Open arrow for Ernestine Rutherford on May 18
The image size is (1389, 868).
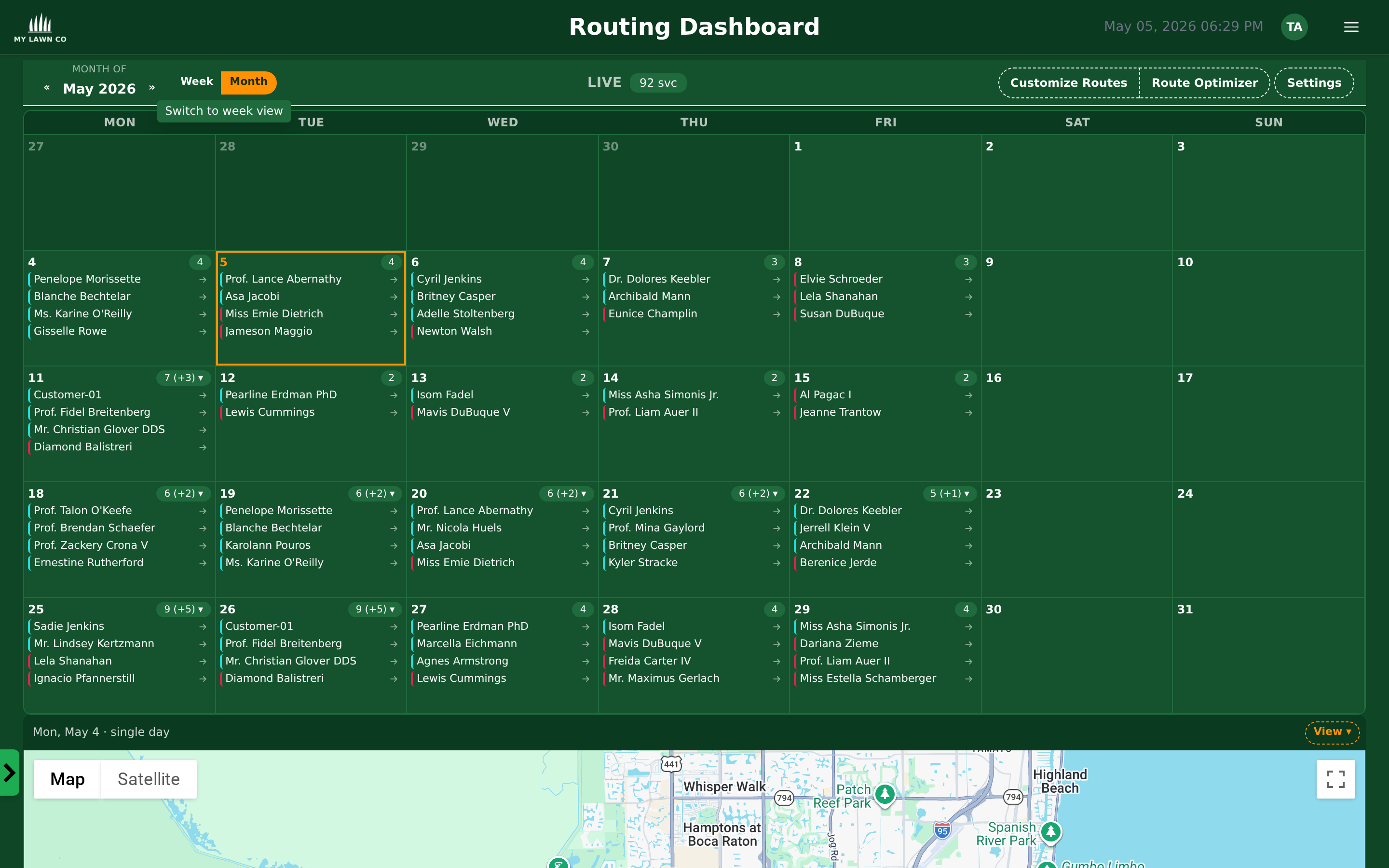coord(203,563)
